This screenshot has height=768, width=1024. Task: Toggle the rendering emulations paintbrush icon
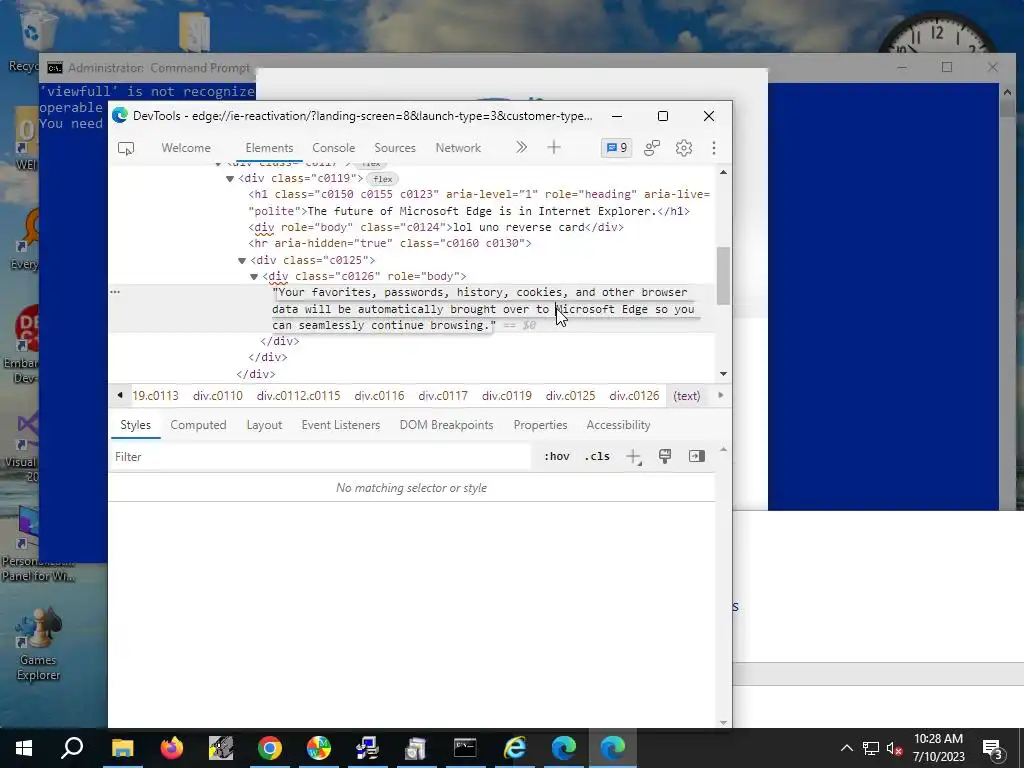pyautogui.click(x=665, y=456)
